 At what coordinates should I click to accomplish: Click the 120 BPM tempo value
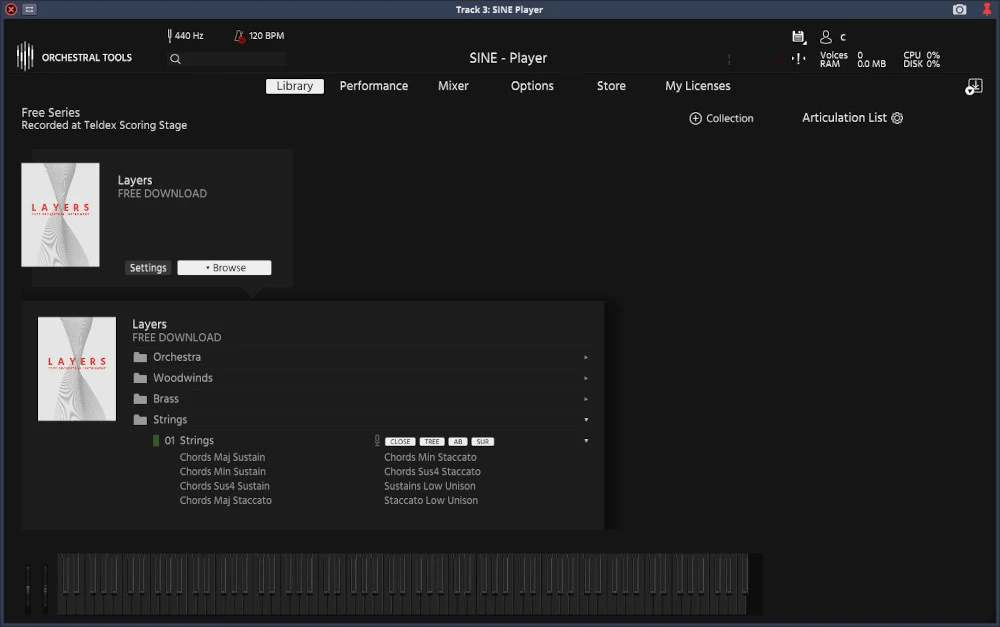click(267, 36)
